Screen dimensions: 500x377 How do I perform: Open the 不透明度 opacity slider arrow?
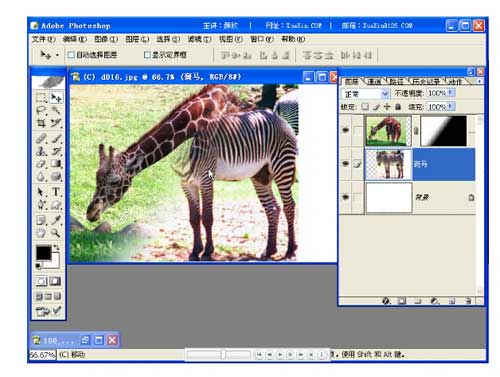451,92
